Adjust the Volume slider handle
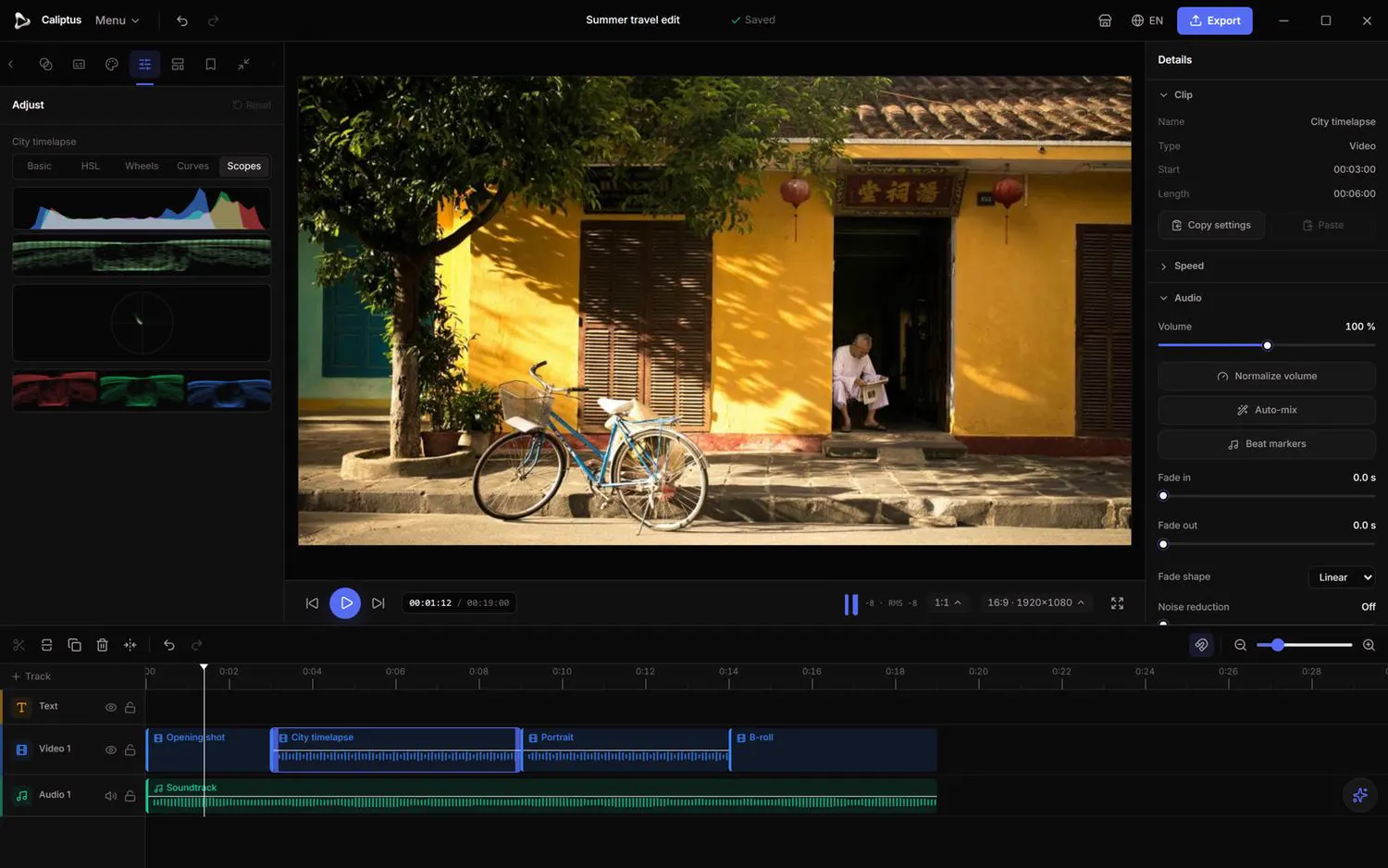1388x868 pixels. pyautogui.click(x=1267, y=345)
